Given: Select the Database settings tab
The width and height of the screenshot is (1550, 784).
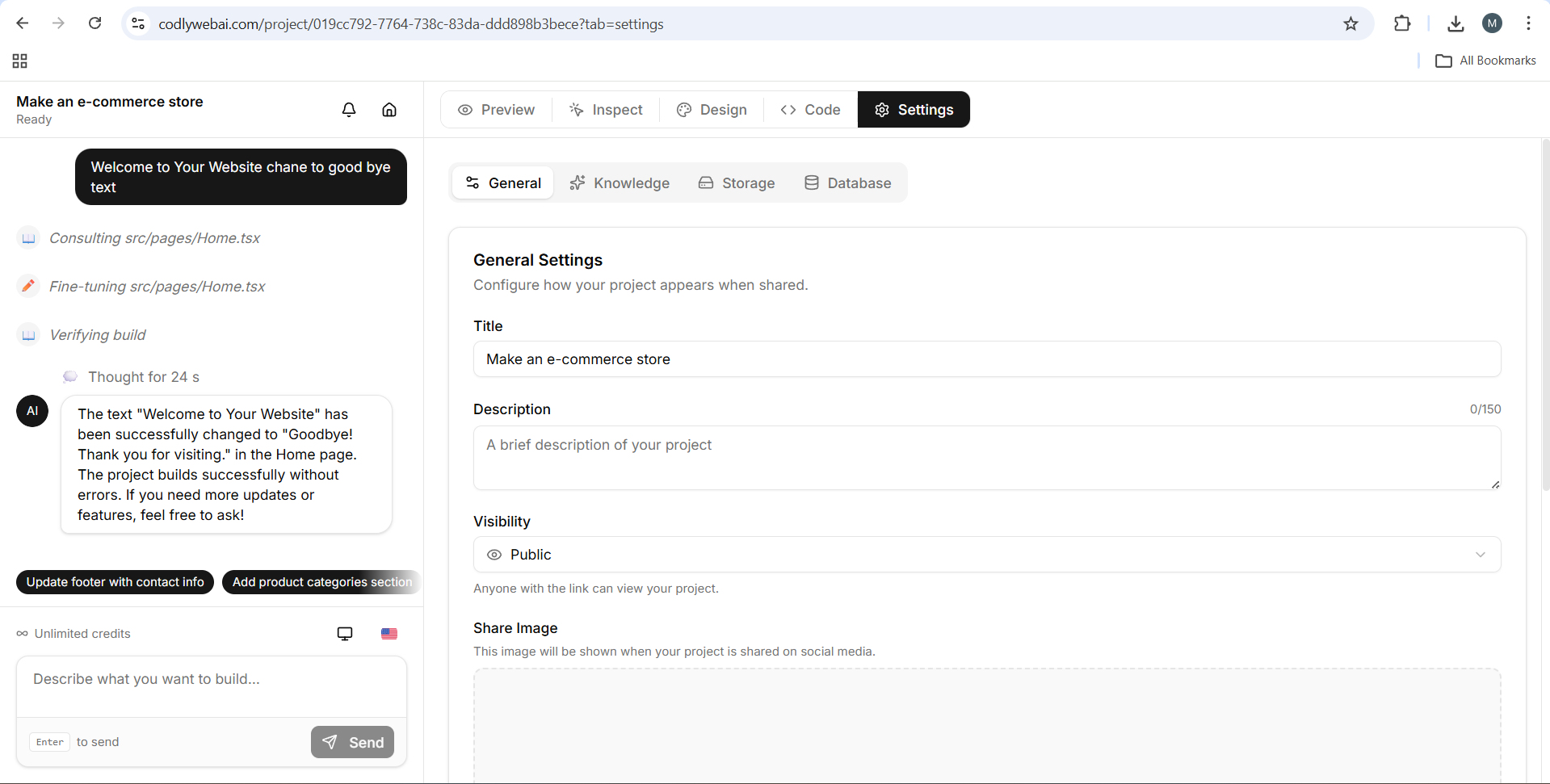Looking at the screenshot, I should pos(847,183).
